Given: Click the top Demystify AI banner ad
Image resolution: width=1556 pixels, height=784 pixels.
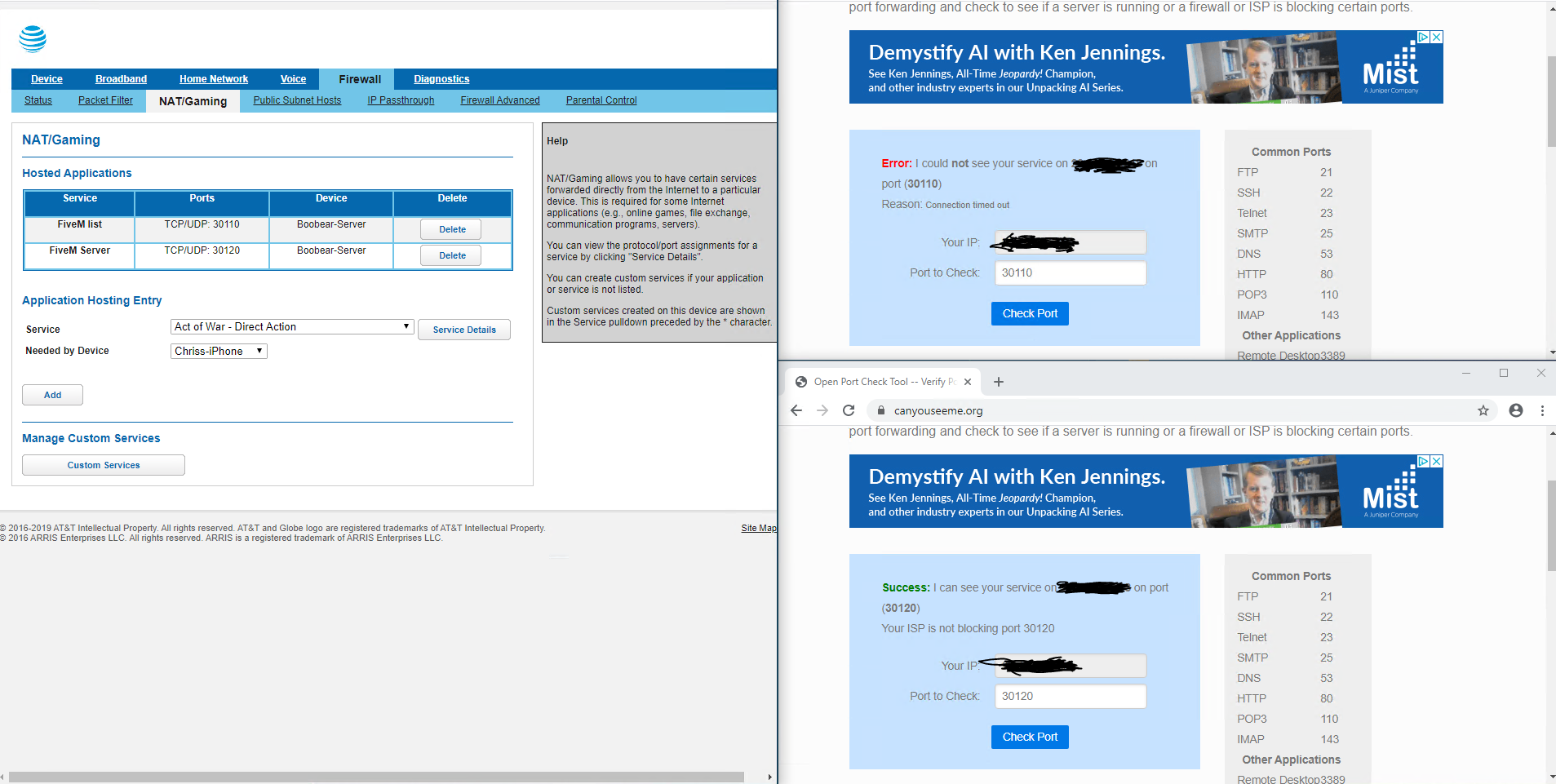Looking at the screenshot, I should (1146, 67).
